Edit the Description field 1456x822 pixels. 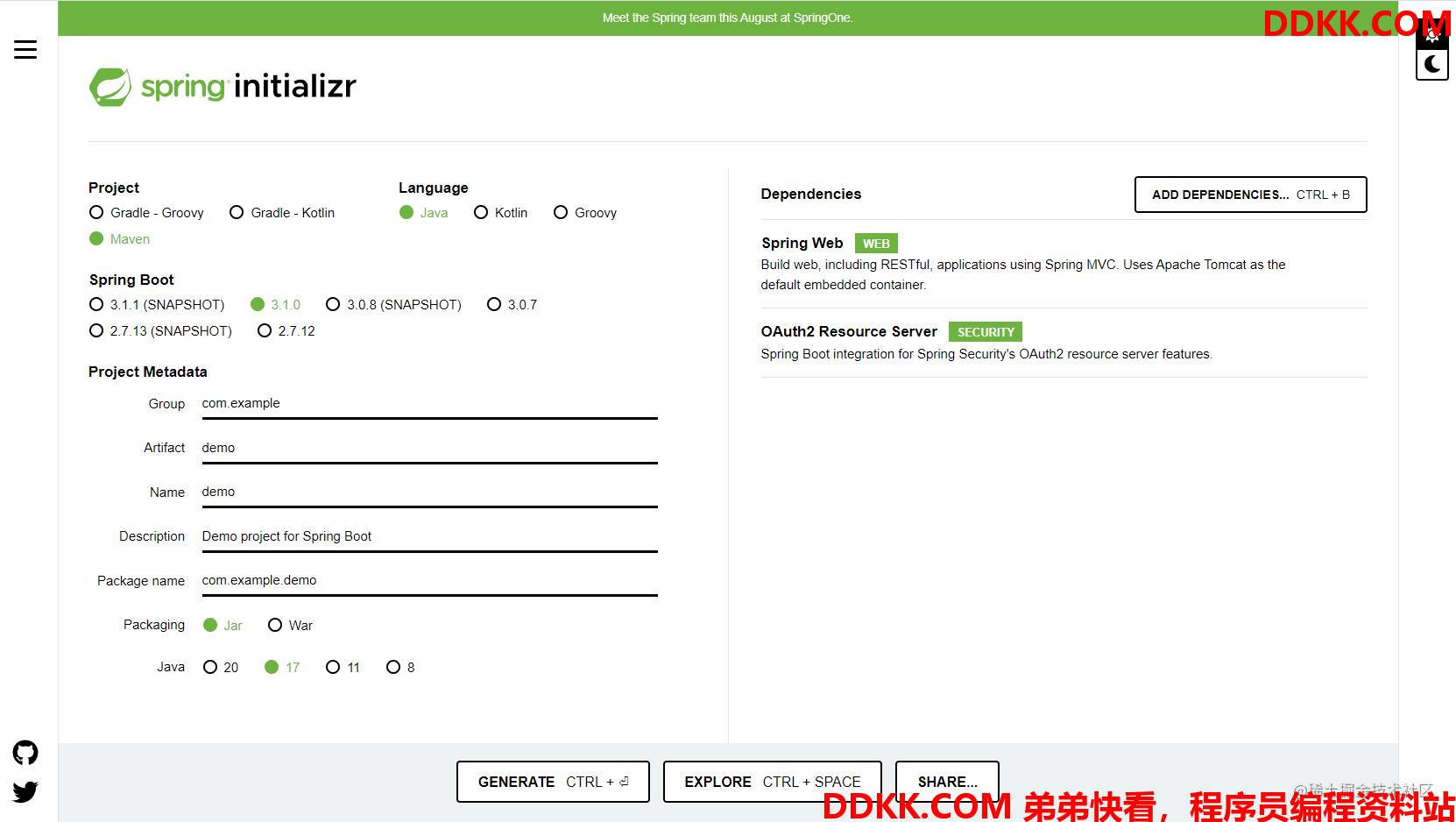coord(429,536)
